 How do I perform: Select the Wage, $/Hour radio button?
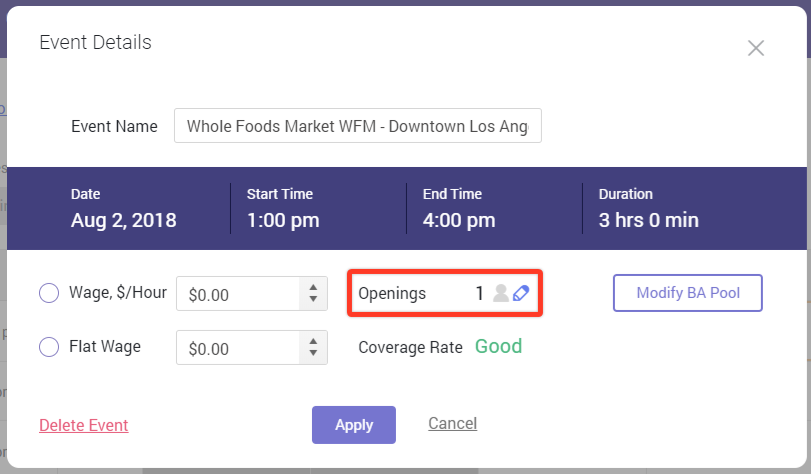[x=49, y=293]
